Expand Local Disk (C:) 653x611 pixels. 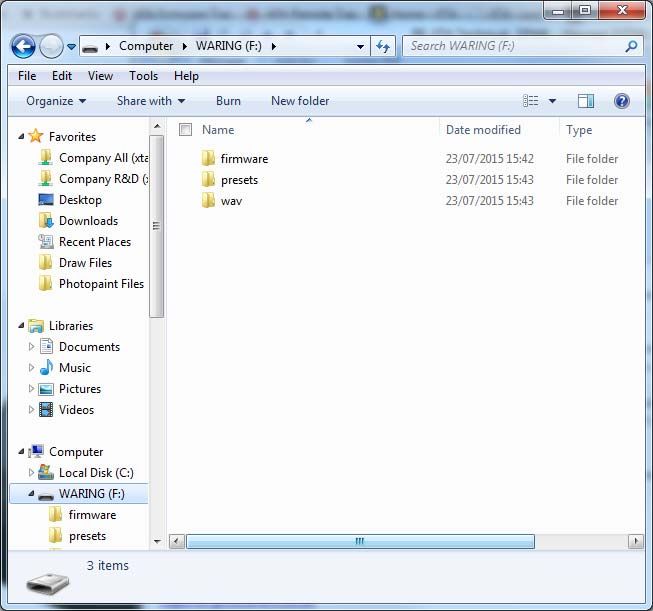point(31,472)
